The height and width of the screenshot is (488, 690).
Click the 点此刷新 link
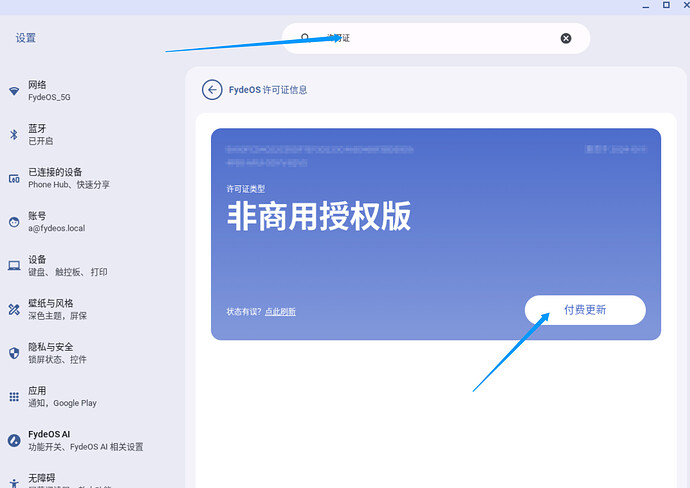[280, 312]
